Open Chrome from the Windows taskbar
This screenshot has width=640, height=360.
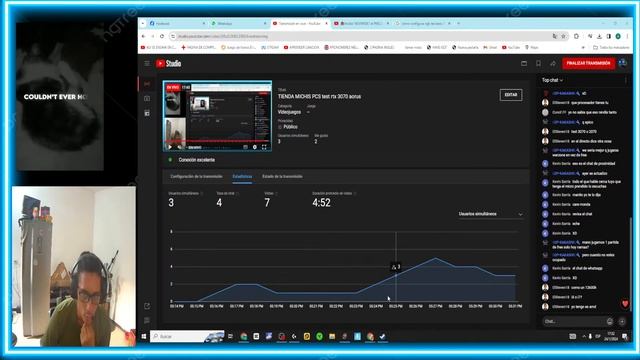[x=244, y=336]
